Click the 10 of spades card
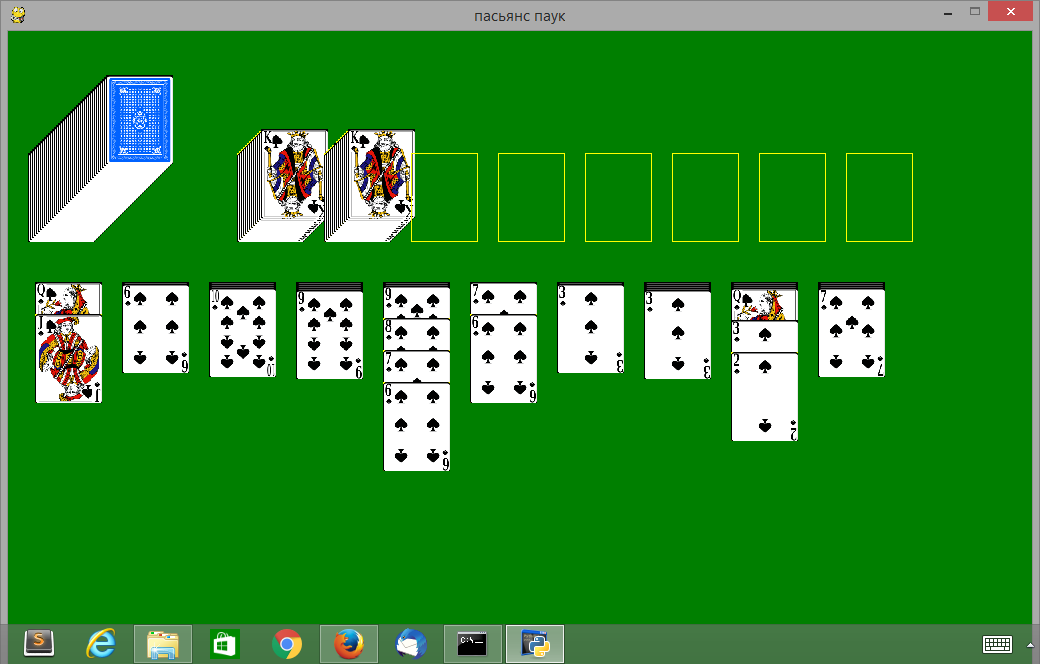1040x664 pixels. [x=243, y=331]
